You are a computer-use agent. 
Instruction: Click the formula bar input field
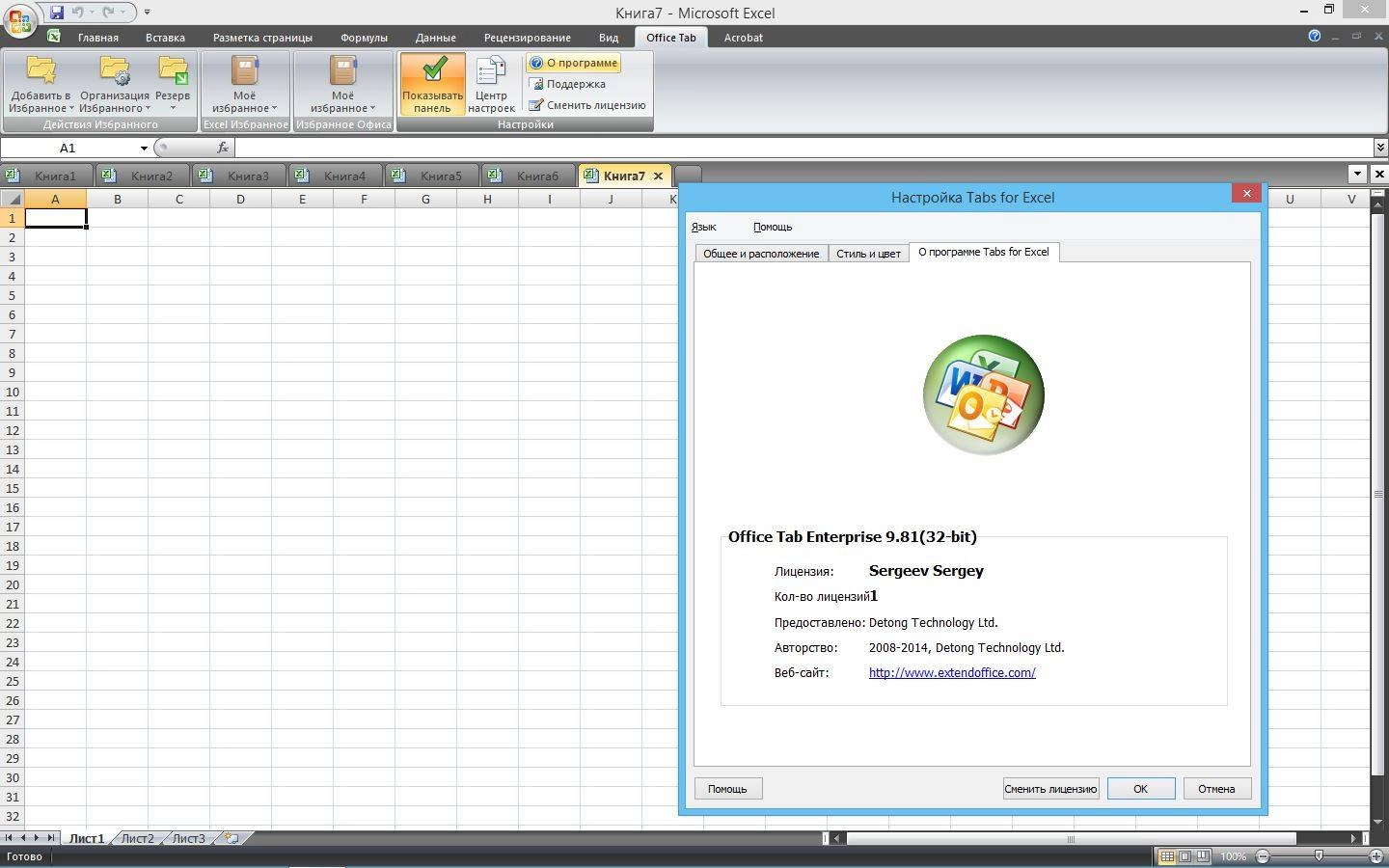[x=803, y=148]
